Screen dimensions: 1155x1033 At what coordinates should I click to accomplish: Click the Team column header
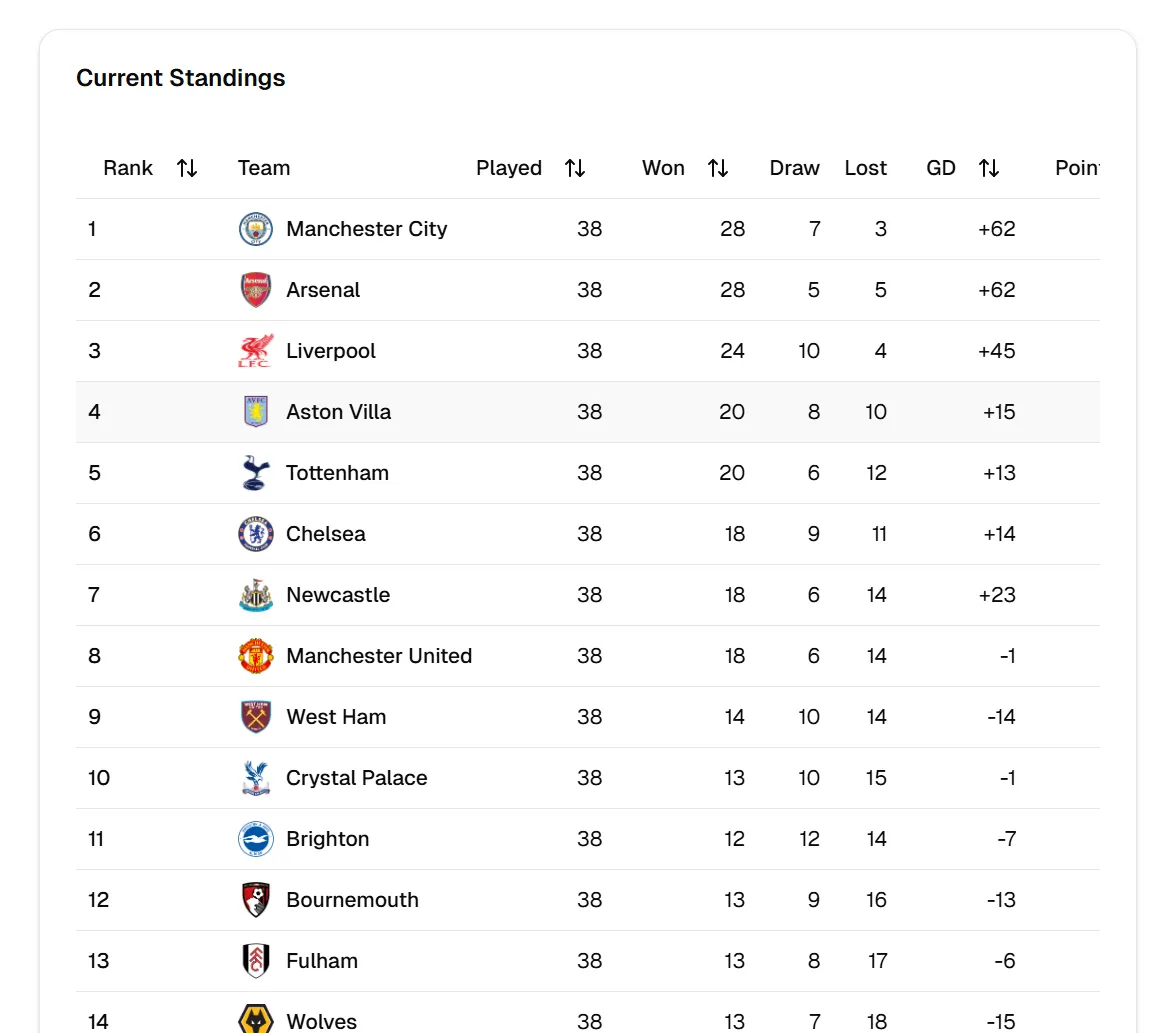click(x=264, y=168)
